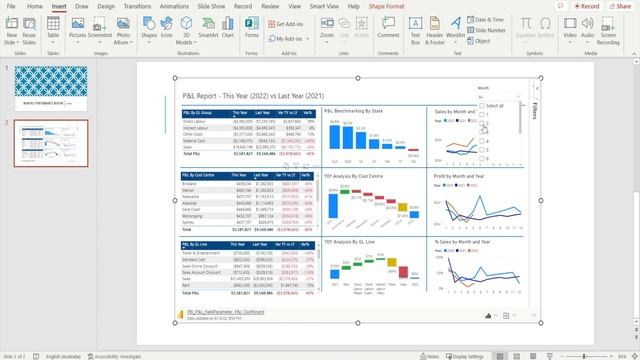Click the Zoom link icon
Image resolution: width=640 pixels, height=360 pixels.
[x=327, y=24]
